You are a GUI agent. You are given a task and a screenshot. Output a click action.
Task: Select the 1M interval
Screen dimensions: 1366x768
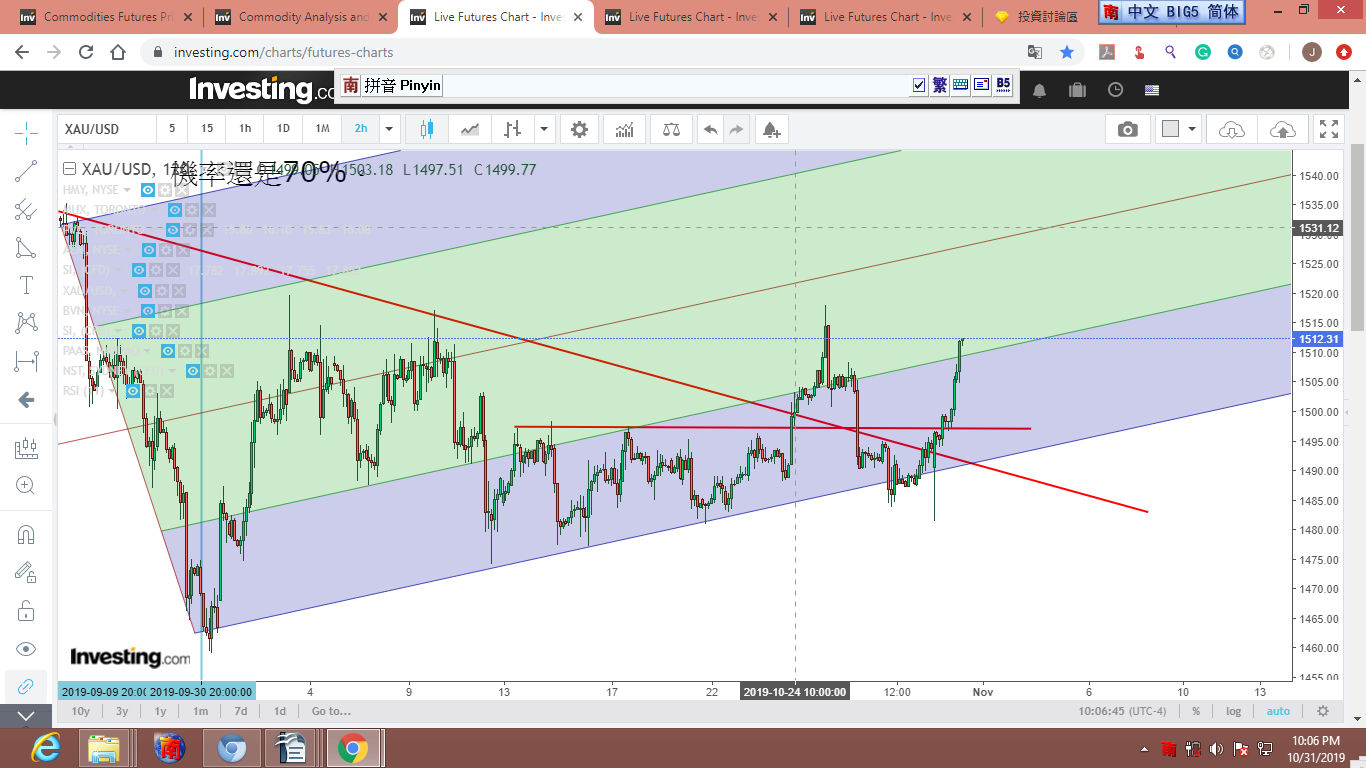tap(322, 129)
